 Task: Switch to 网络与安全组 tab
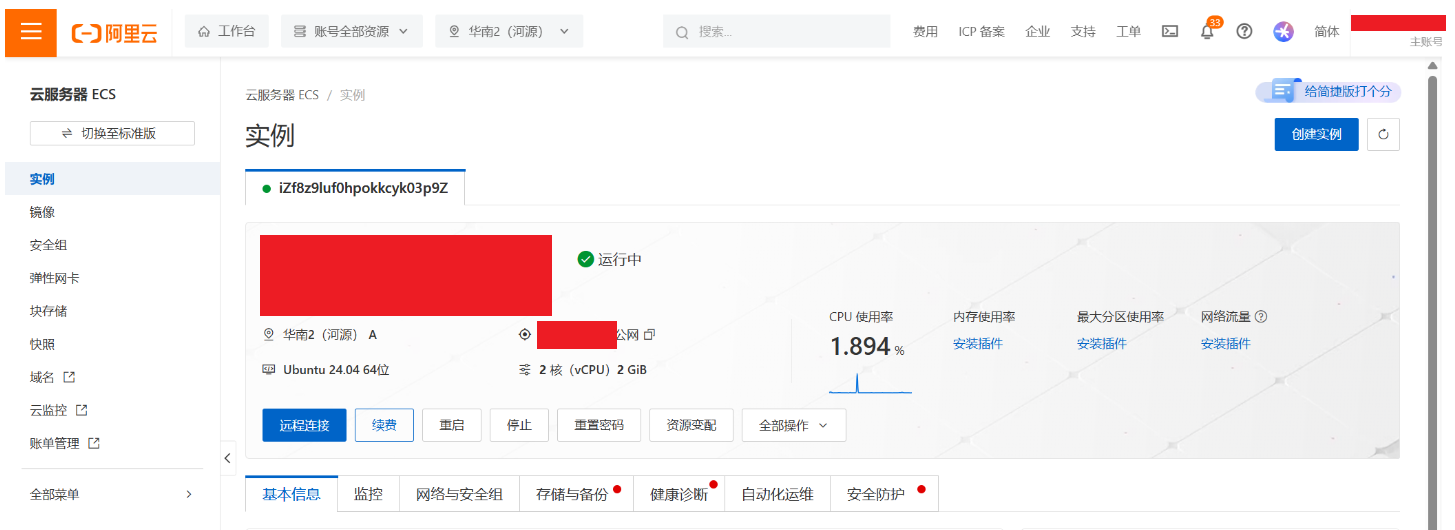[x=459, y=494]
